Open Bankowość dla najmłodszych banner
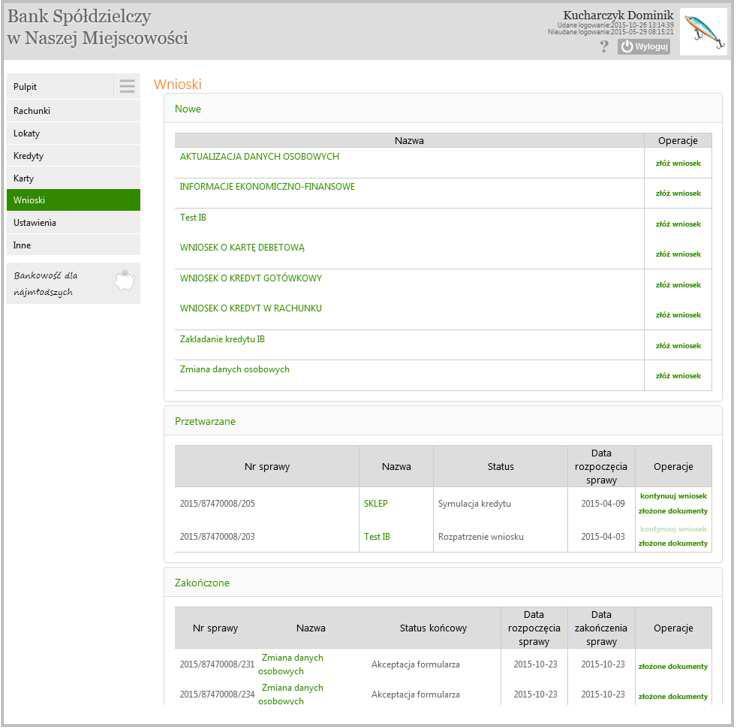The width and height of the screenshot is (736, 728). point(73,284)
